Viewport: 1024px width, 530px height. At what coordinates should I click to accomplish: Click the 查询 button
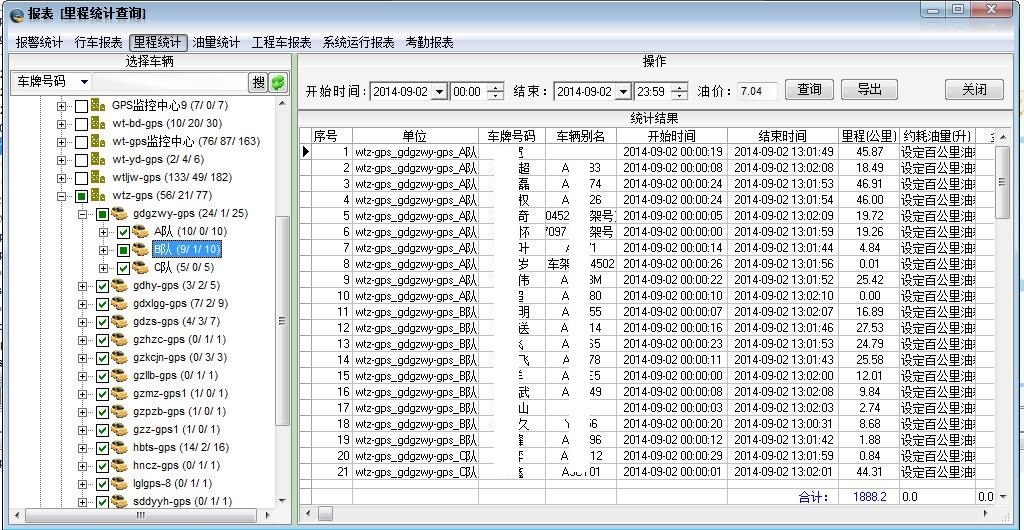click(809, 90)
